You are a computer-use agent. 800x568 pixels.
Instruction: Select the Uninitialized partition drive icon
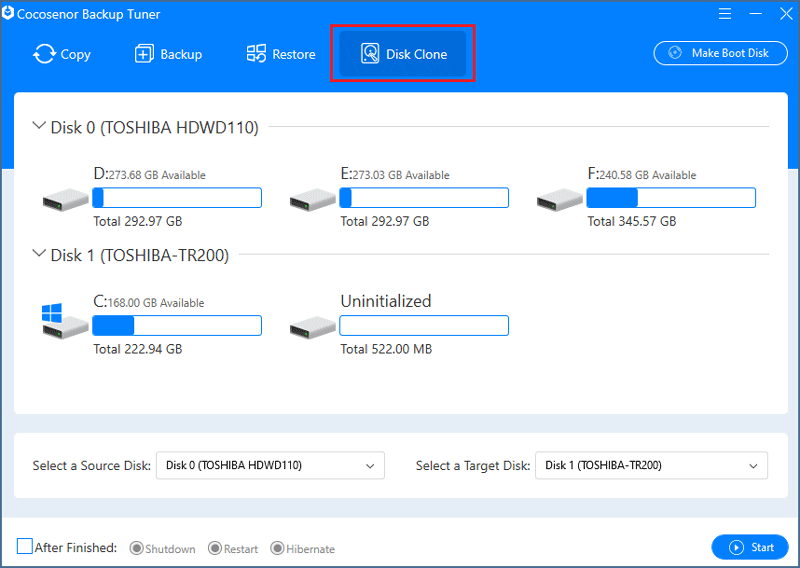pos(312,327)
